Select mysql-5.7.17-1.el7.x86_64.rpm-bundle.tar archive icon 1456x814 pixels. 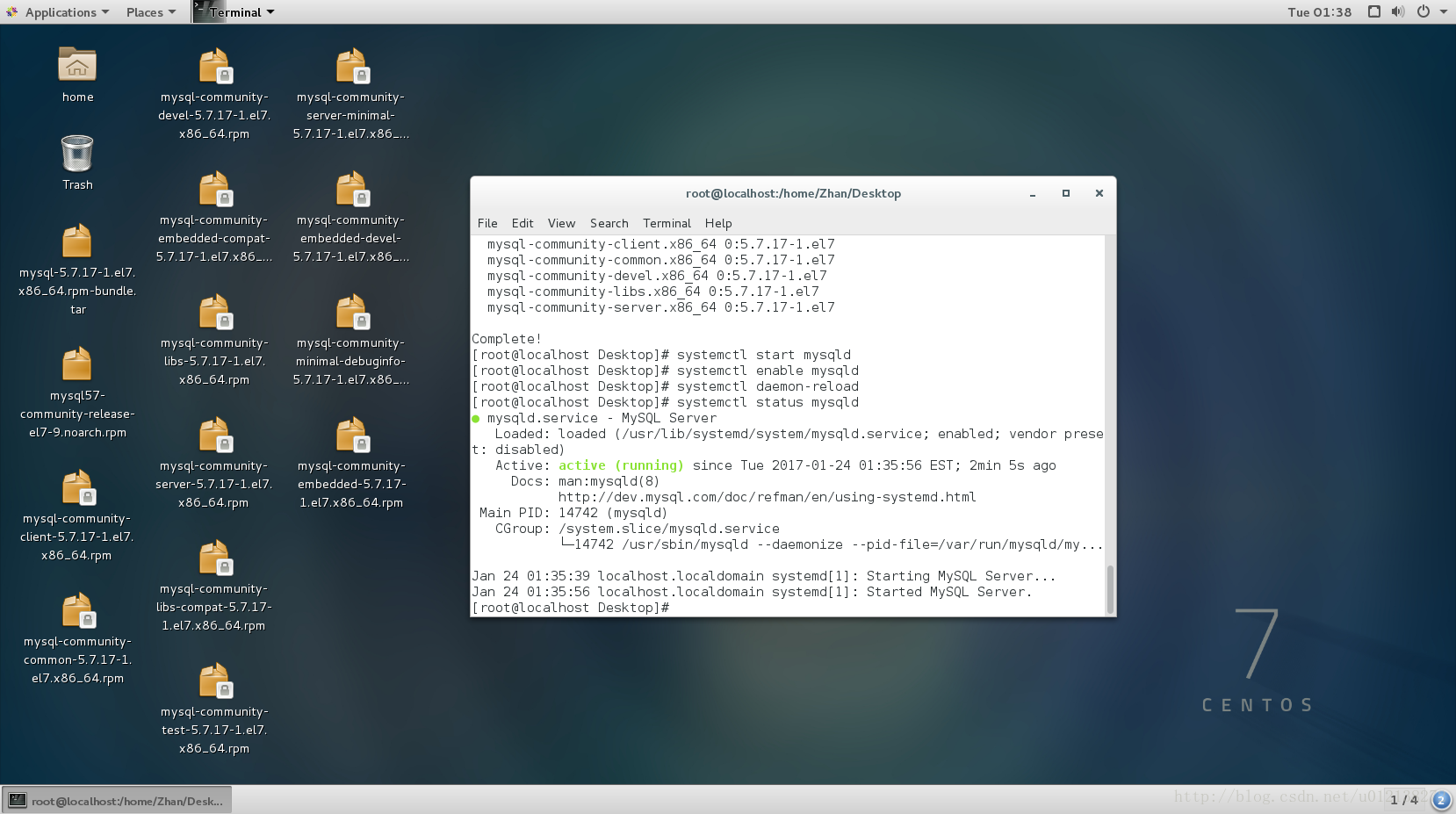pos(77,241)
